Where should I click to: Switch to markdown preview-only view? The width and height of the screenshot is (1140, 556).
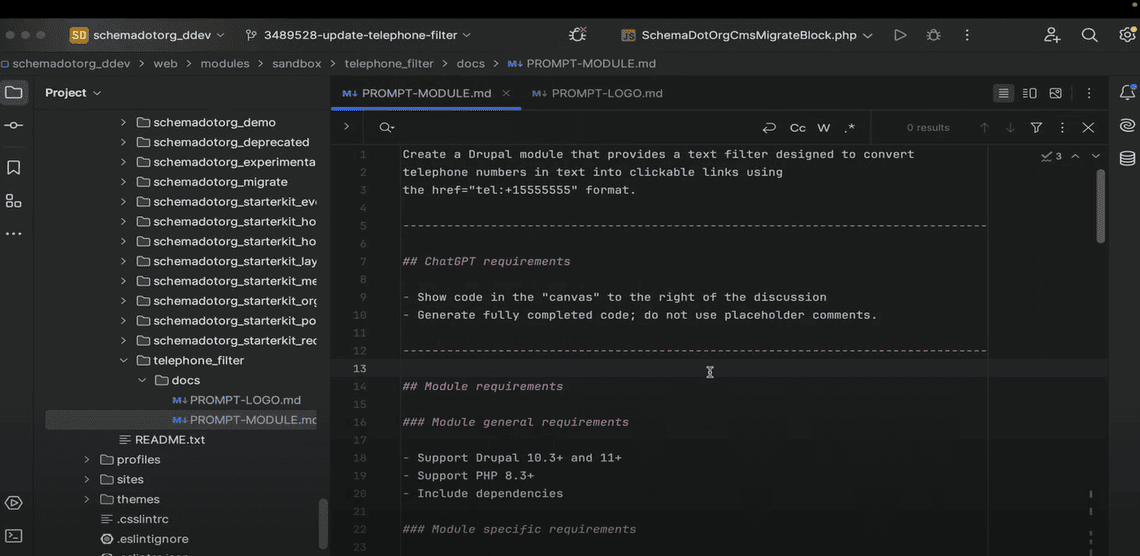(1056, 93)
